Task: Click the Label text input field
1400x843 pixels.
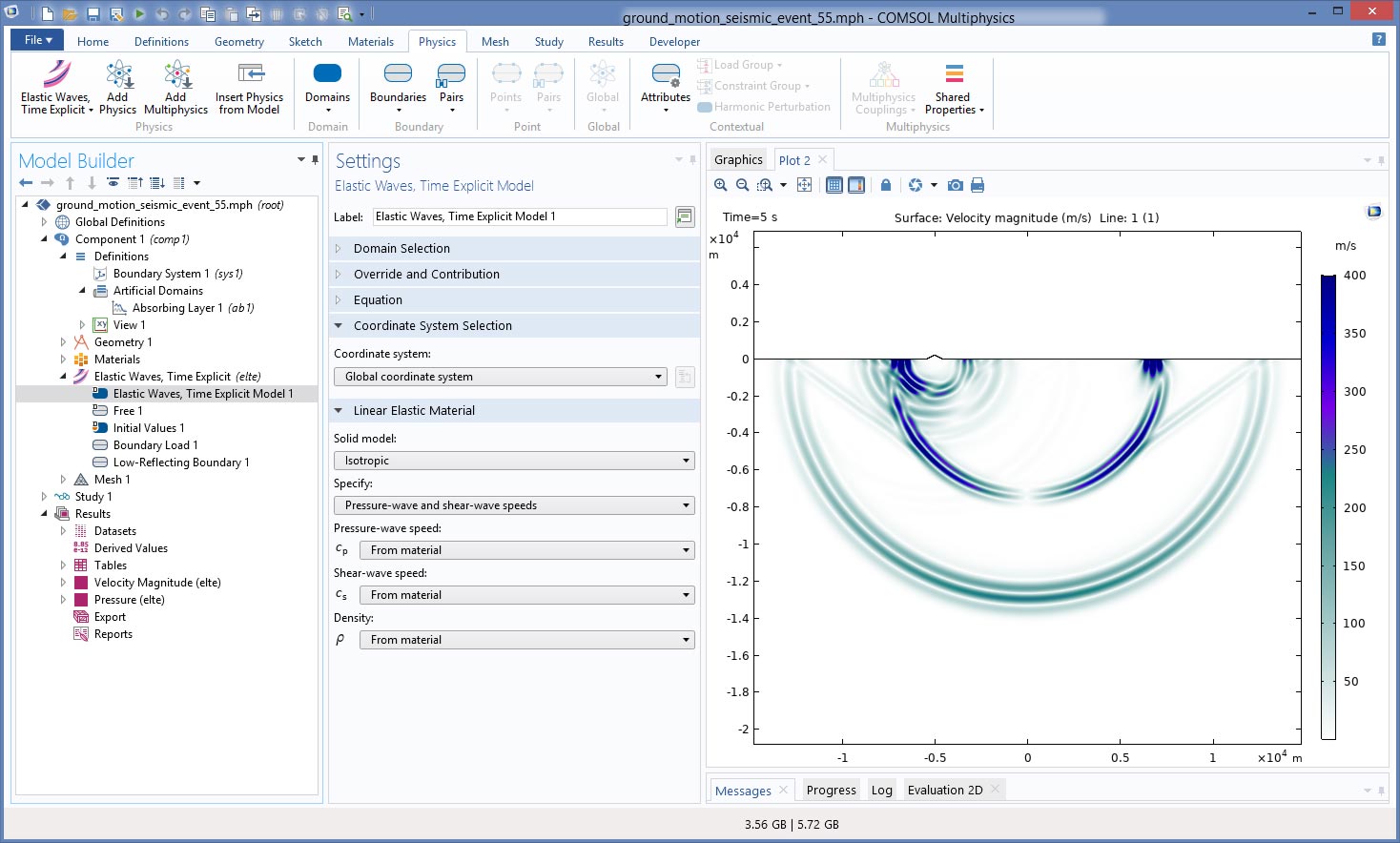Action: (520, 216)
